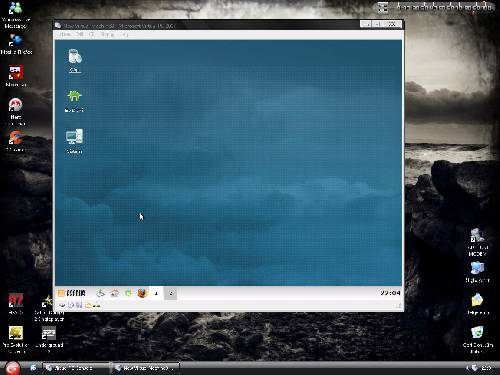This screenshot has height=375, width=500.
Task: Click the floppy disk status icon in VM bottom bar
Action: click(x=79, y=305)
